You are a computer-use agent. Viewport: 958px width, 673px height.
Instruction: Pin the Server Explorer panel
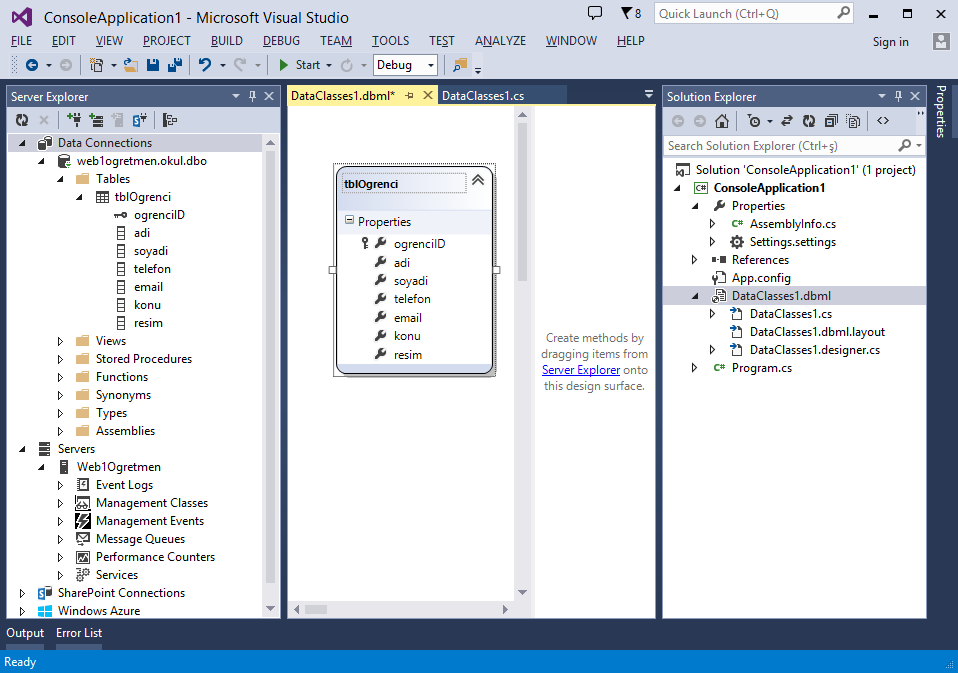click(252, 96)
